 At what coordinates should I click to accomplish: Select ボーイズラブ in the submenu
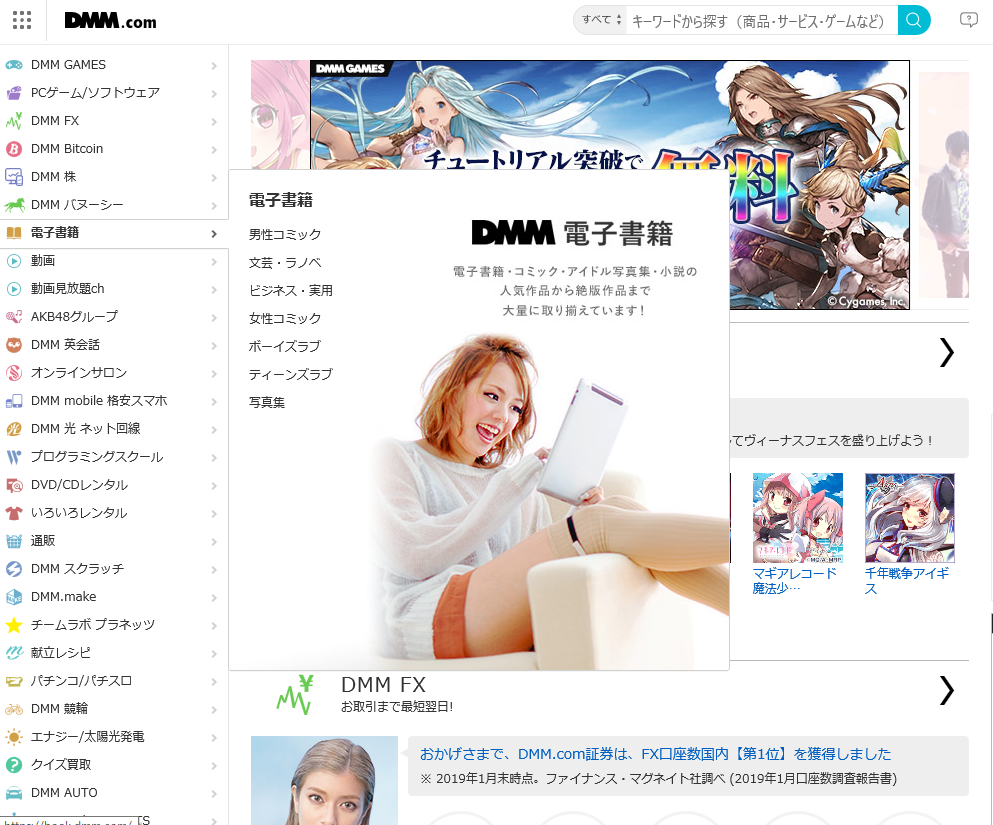pyautogui.click(x=284, y=346)
